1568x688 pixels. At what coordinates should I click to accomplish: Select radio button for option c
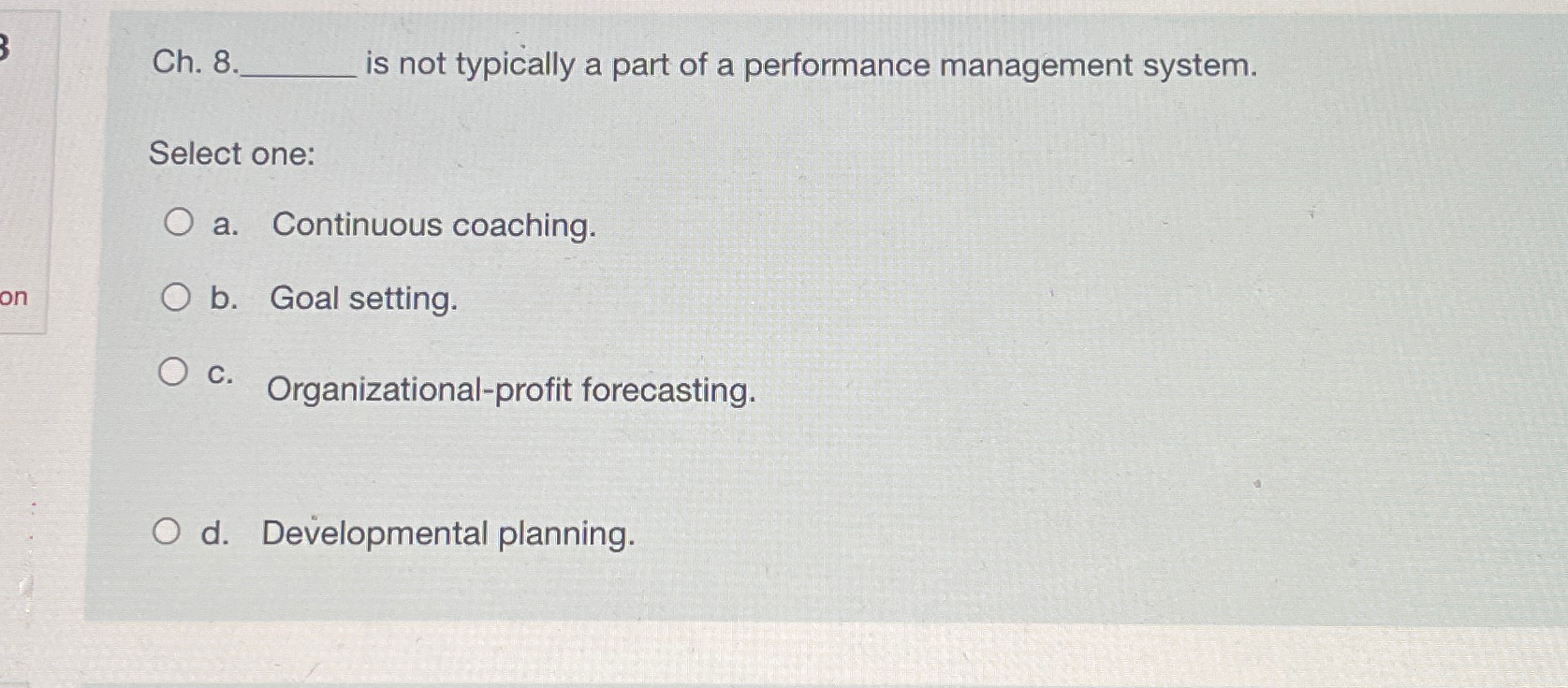coord(174,373)
